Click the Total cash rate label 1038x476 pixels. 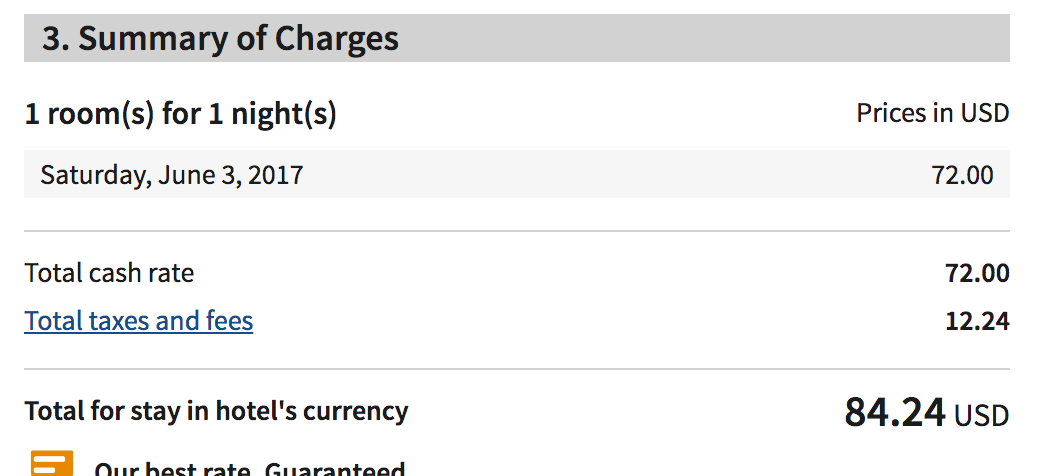click(109, 273)
